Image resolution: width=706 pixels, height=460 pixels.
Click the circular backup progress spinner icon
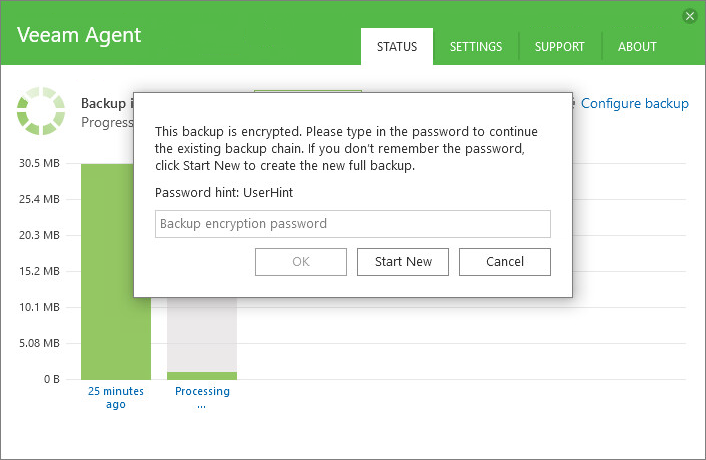tap(41, 111)
